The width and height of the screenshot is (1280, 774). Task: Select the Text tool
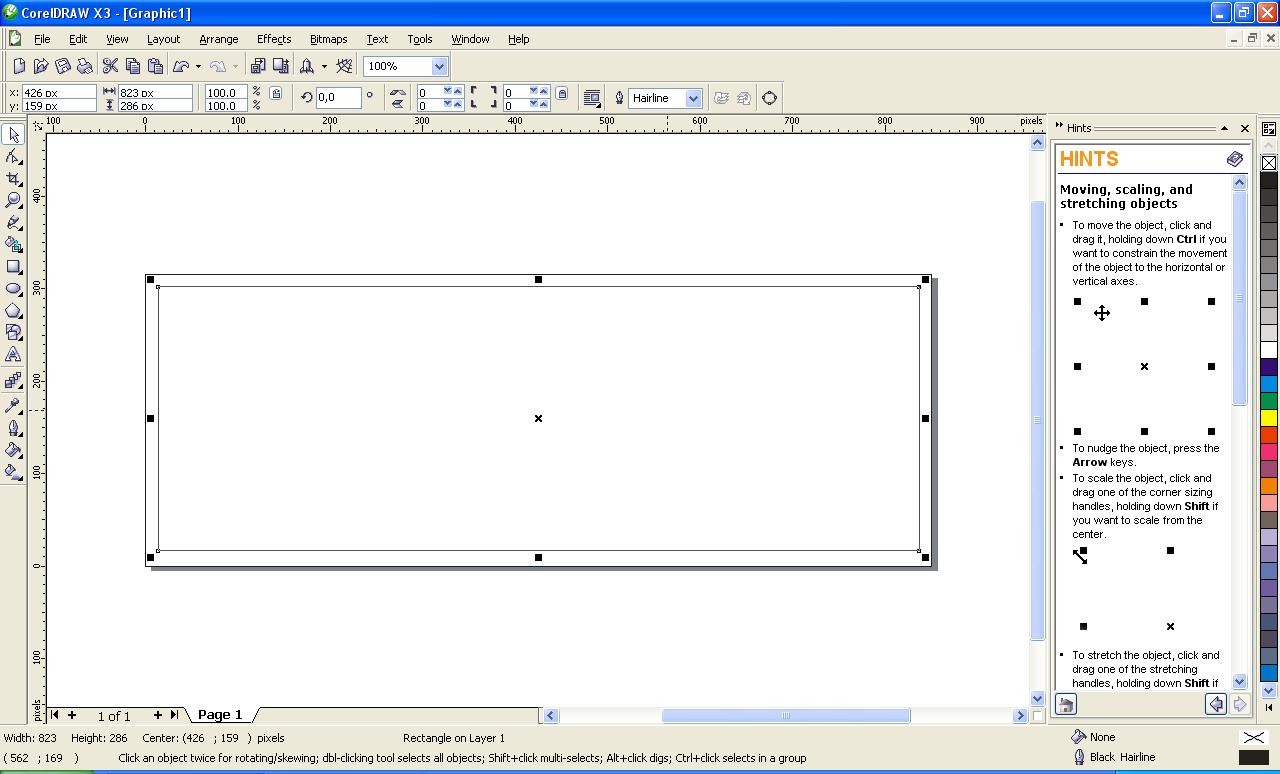(14, 354)
